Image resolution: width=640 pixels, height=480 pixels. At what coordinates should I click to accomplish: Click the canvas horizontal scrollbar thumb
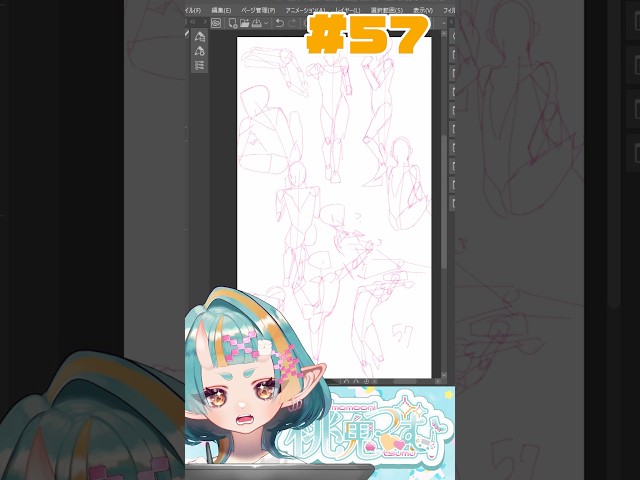(404, 381)
